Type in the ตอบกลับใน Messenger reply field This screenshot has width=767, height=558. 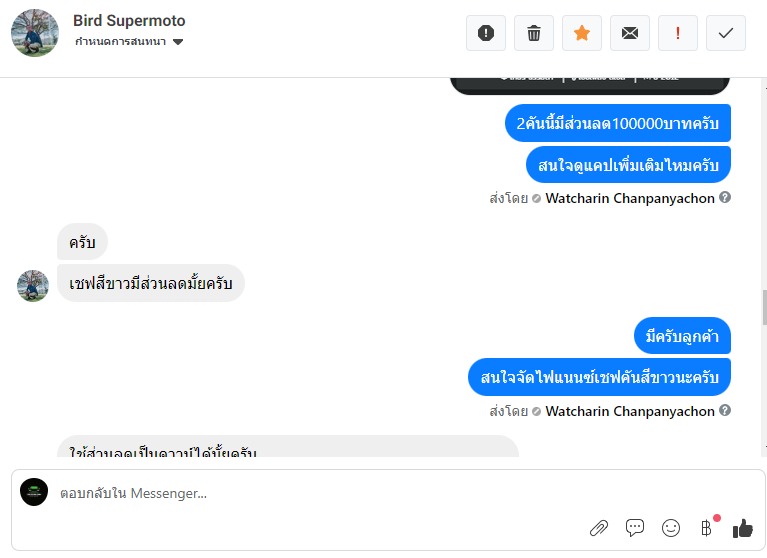coord(300,493)
